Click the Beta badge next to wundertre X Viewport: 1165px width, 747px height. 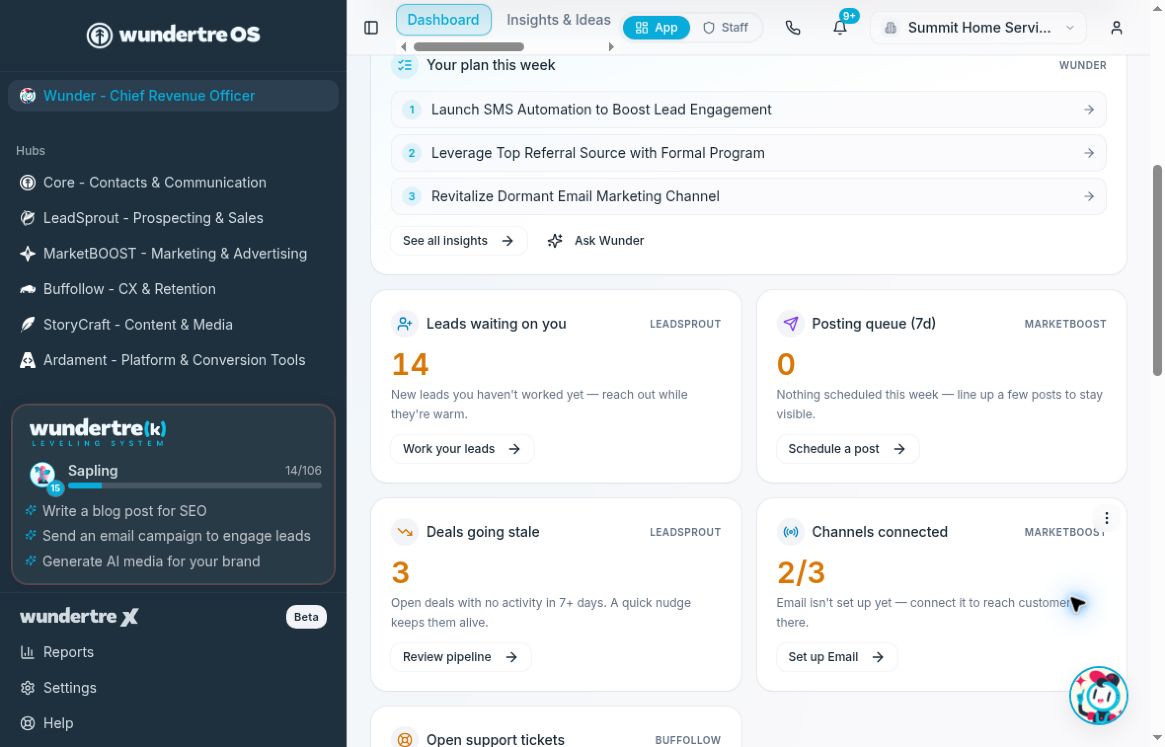[306, 617]
